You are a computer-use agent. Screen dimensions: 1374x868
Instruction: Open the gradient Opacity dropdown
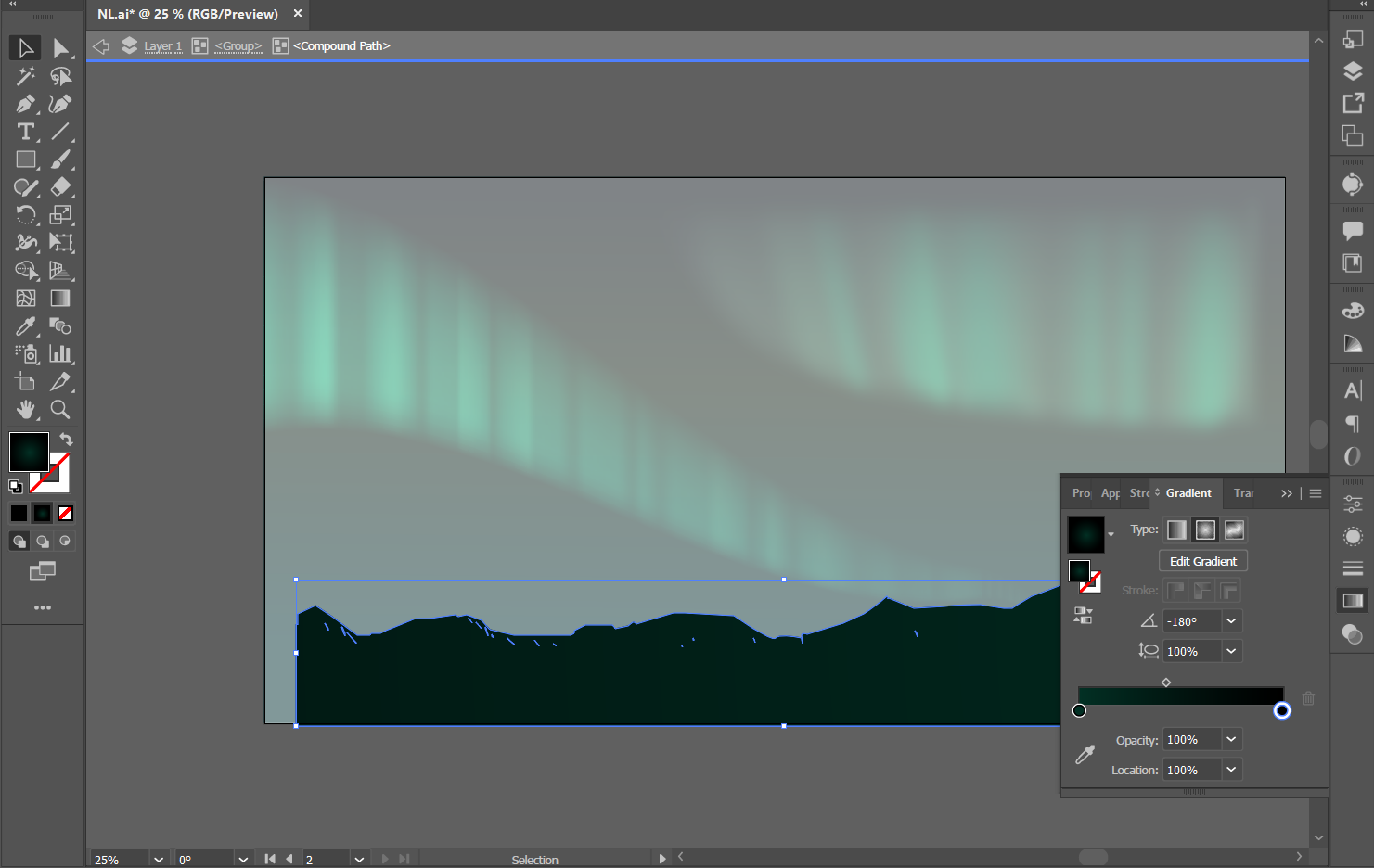click(1231, 739)
